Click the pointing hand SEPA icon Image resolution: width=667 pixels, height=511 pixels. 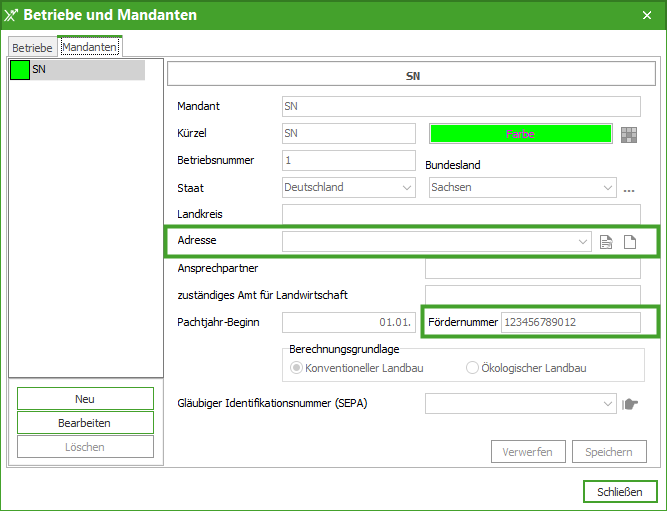[x=630, y=404]
